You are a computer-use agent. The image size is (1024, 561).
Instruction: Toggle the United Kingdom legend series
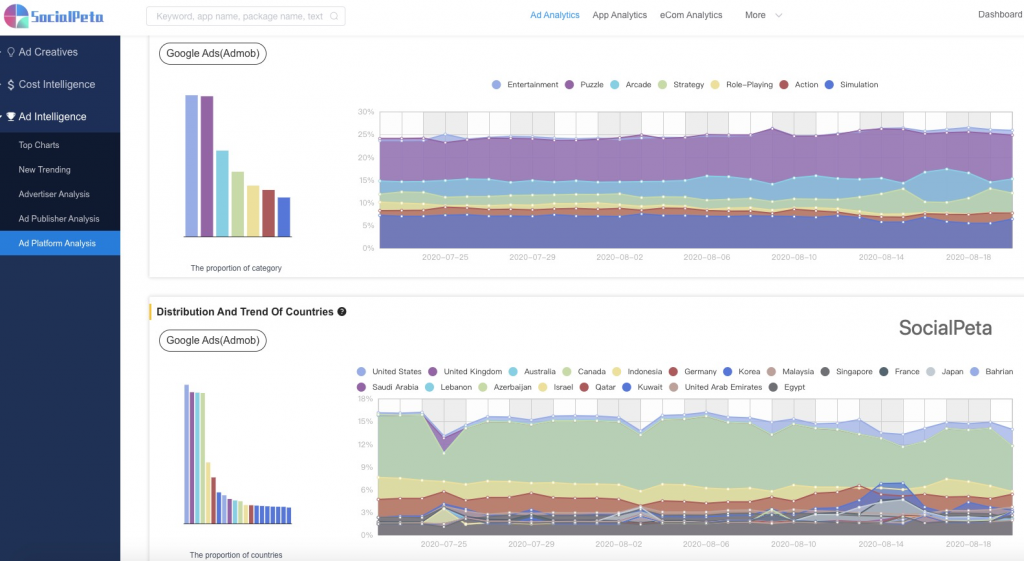[x=465, y=372]
